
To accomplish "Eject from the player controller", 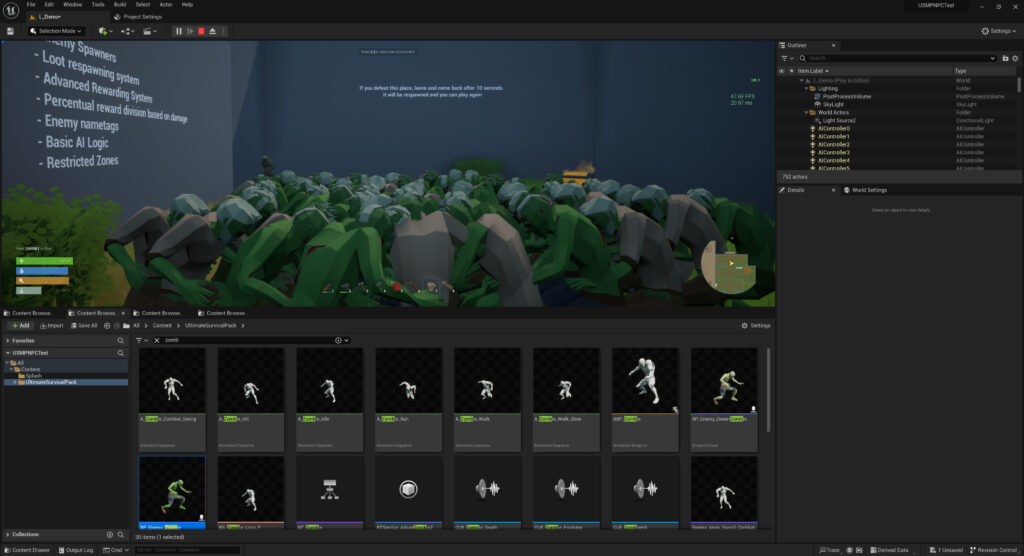I will [x=212, y=31].
